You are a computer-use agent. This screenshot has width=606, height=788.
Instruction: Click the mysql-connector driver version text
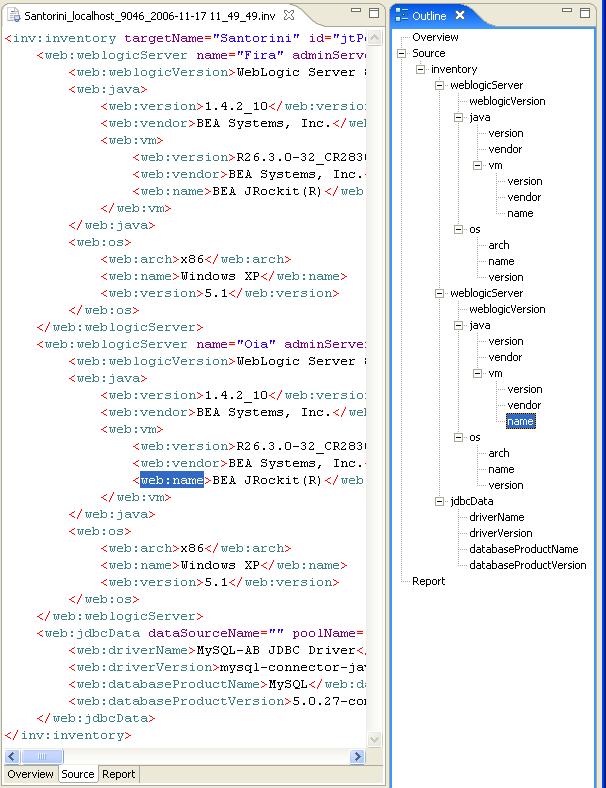293,667
